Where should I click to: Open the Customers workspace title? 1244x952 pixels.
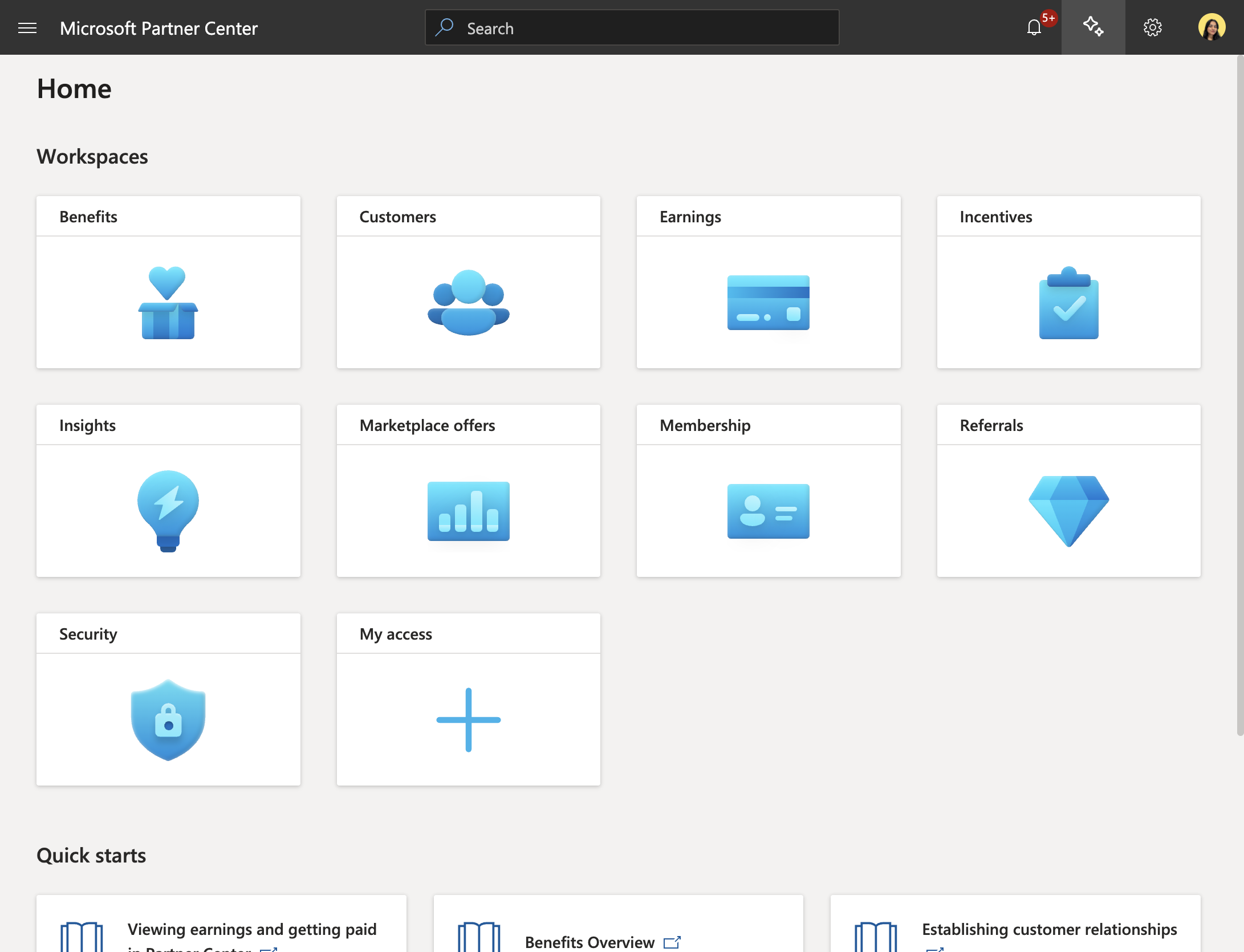397,217
